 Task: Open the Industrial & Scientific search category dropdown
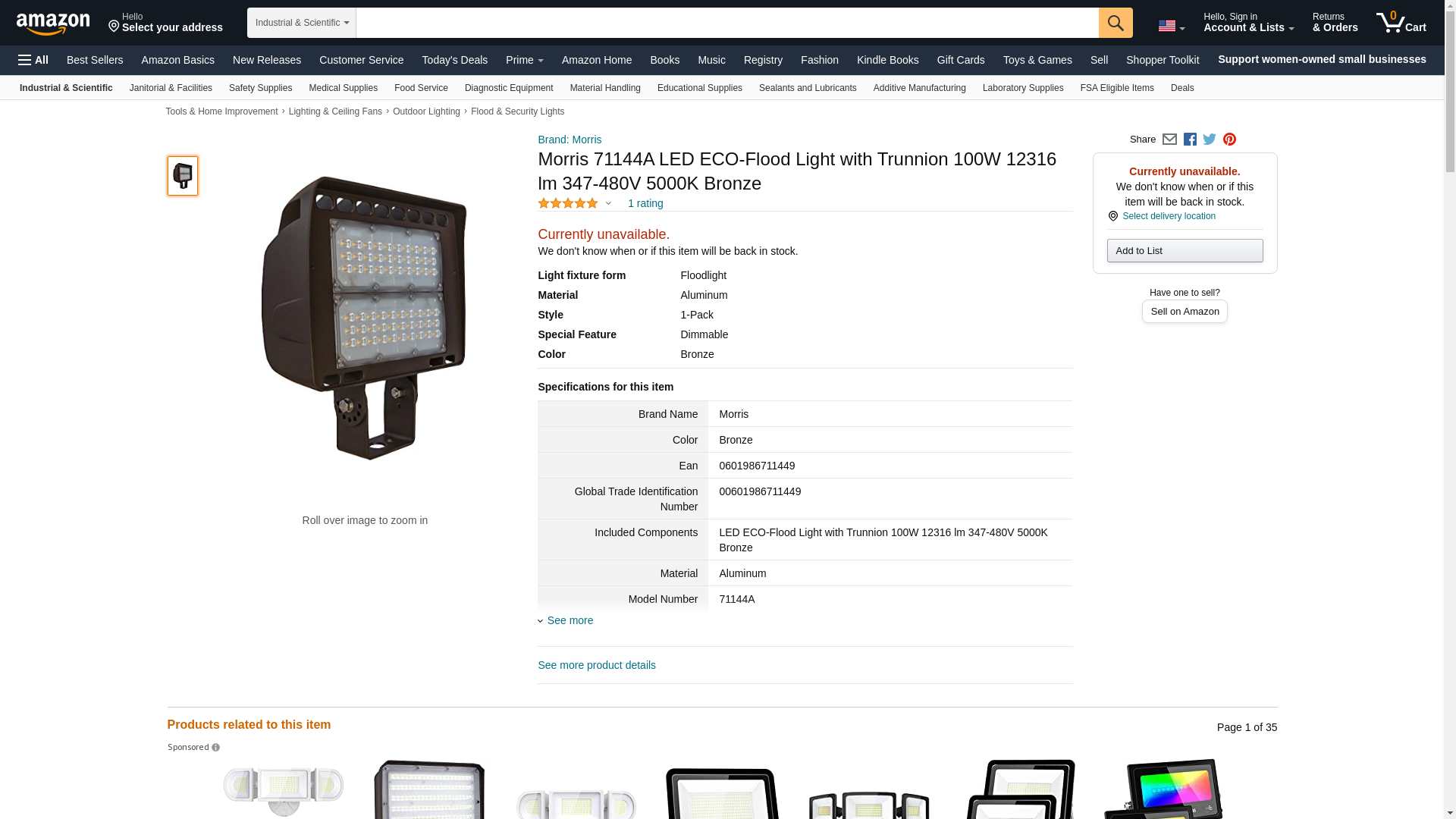(302, 23)
